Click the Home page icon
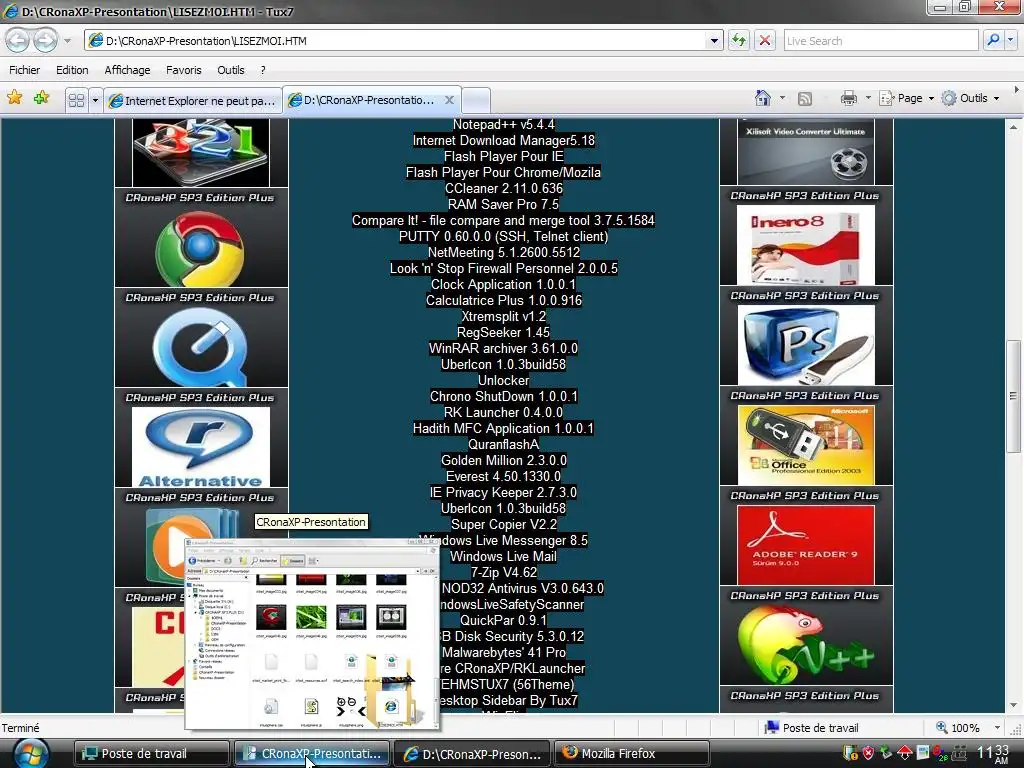 (x=762, y=98)
